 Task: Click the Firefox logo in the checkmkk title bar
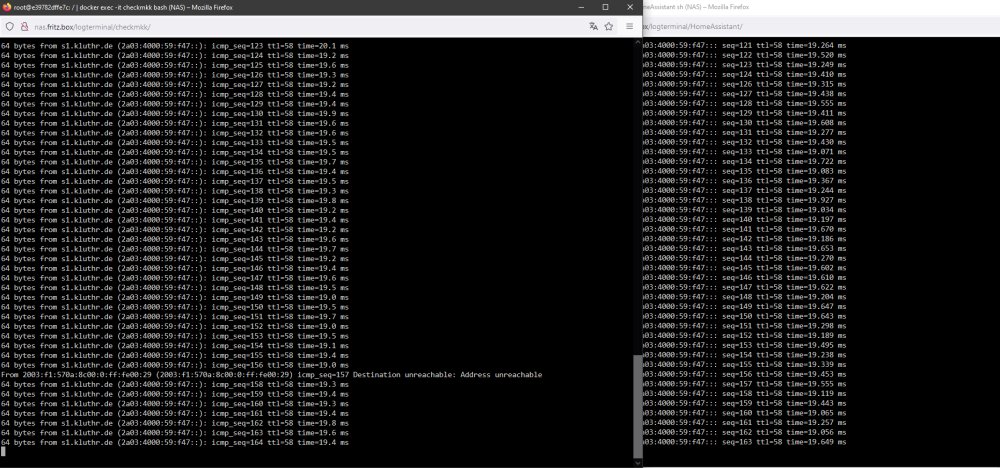pyautogui.click(x=7, y=7)
